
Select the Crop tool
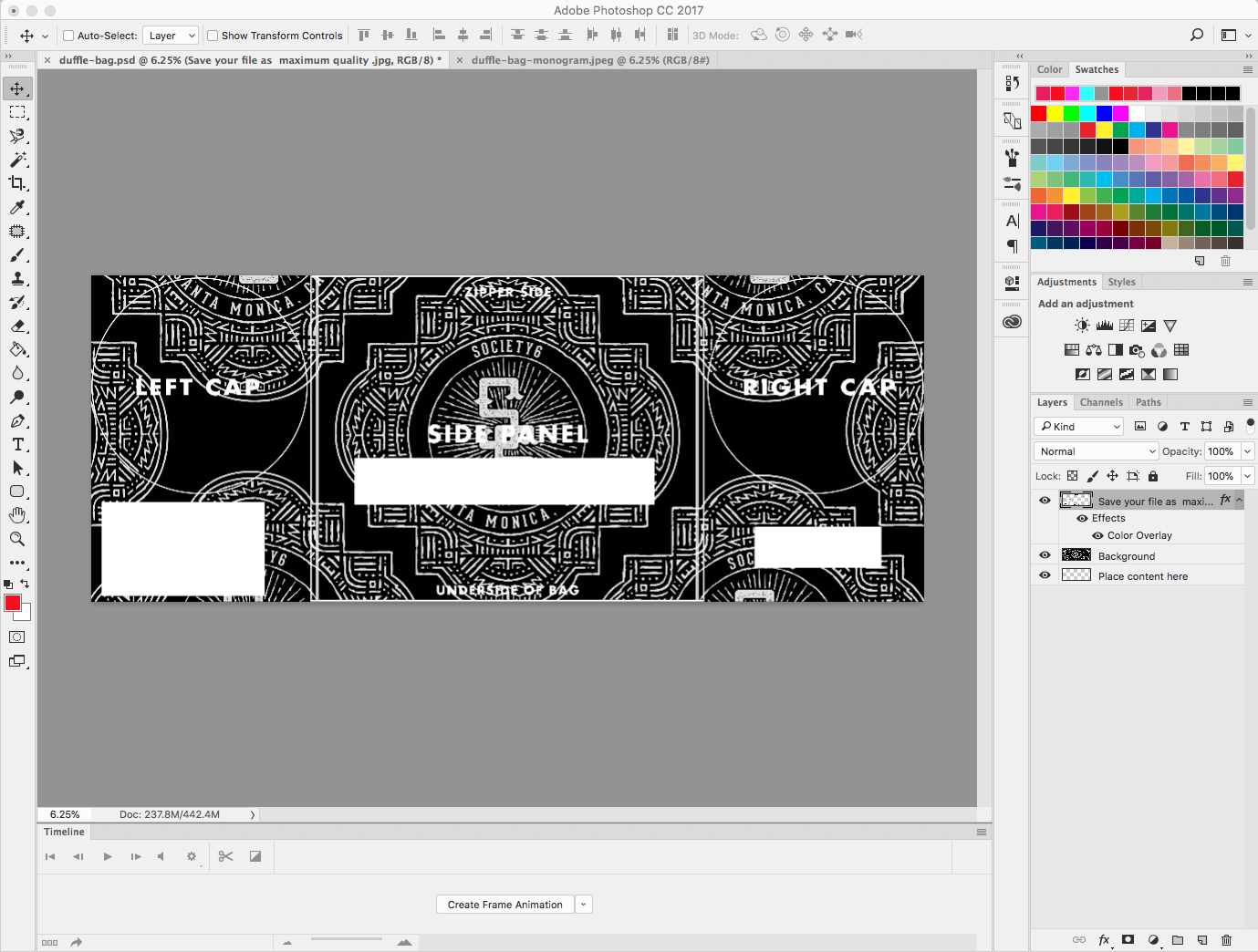pos(17,183)
